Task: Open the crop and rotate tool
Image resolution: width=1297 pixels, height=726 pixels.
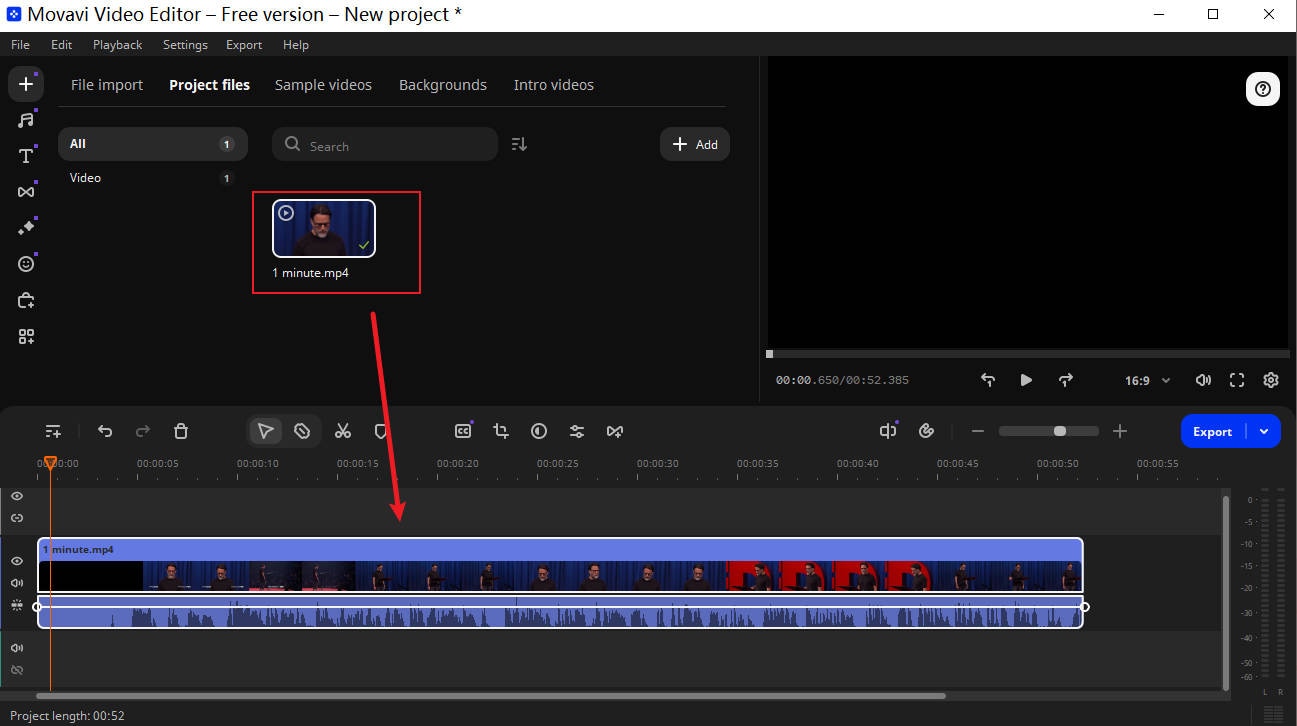Action: (x=501, y=431)
